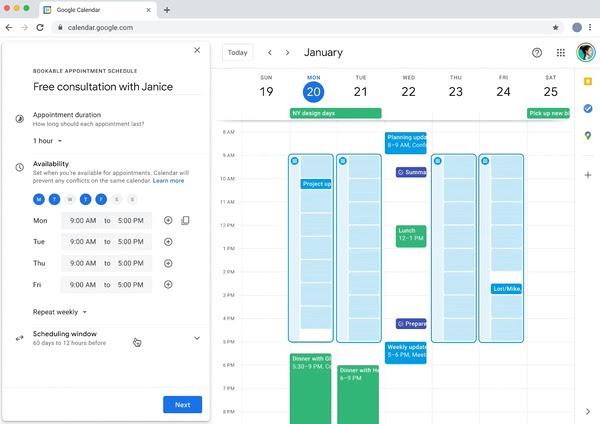Add another time period for Fri
Image resolution: width=600 pixels, height=424 pixels.
168,284
